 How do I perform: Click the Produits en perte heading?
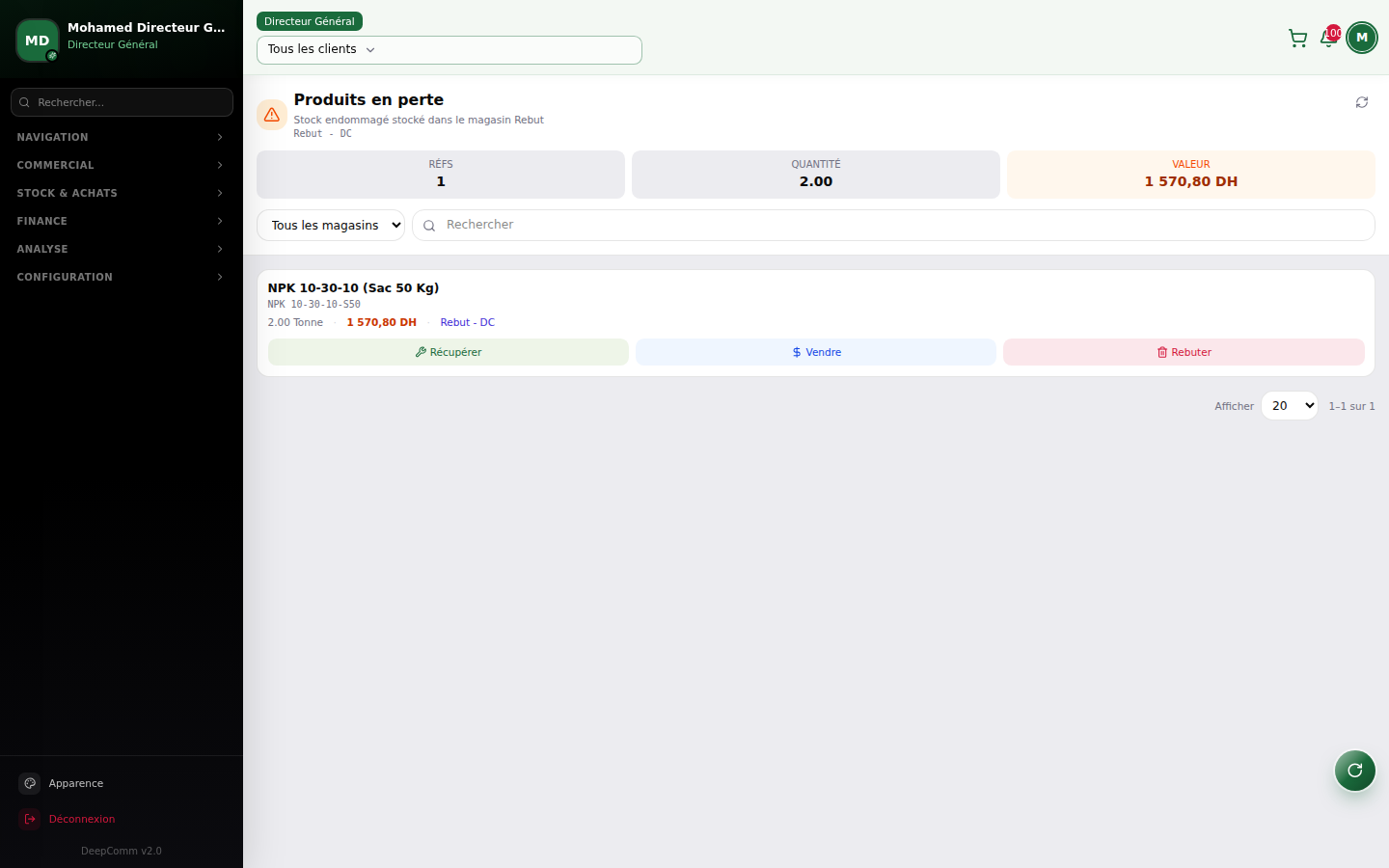pyautogui.click(x=368, y=99)
